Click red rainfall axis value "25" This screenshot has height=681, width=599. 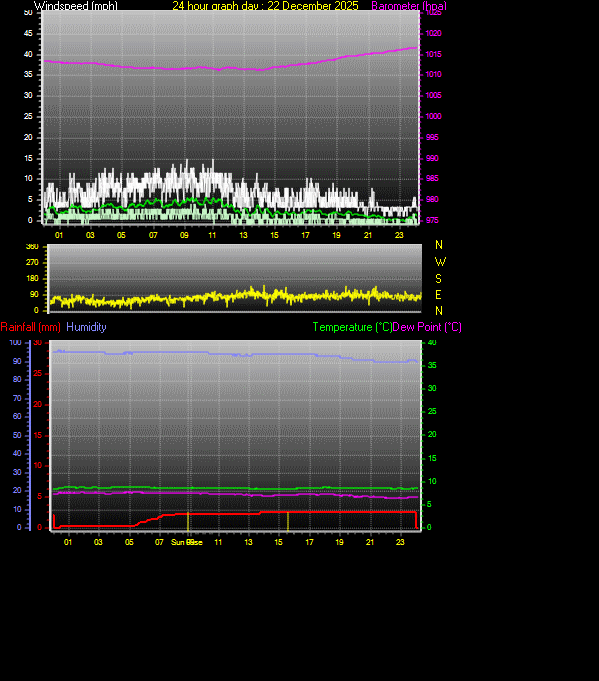(x=38, y=374)
